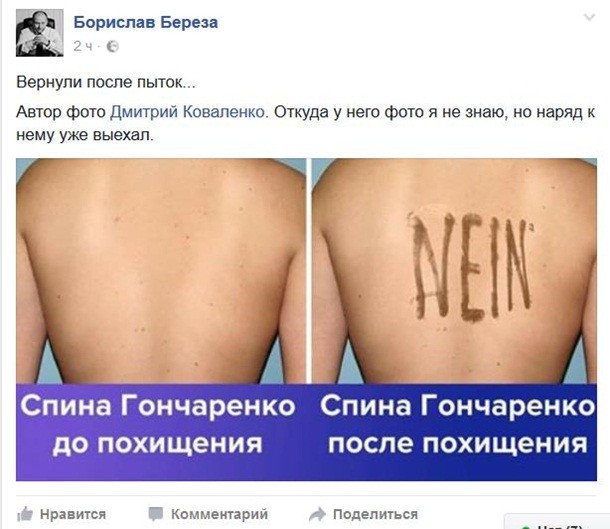Click the Комментарий label
The width and height of the screenshot is (610, 529).
point(219,514)
